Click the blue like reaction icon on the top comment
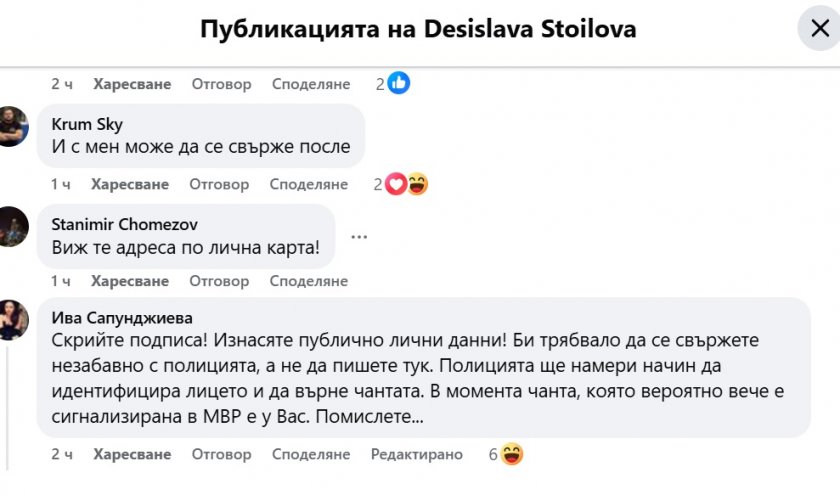840x495 pixels. [398, 84]
